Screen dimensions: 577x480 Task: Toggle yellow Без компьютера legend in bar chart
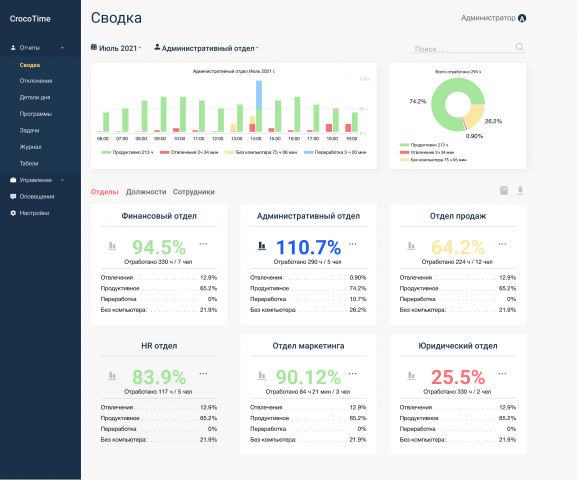(261, 152)
